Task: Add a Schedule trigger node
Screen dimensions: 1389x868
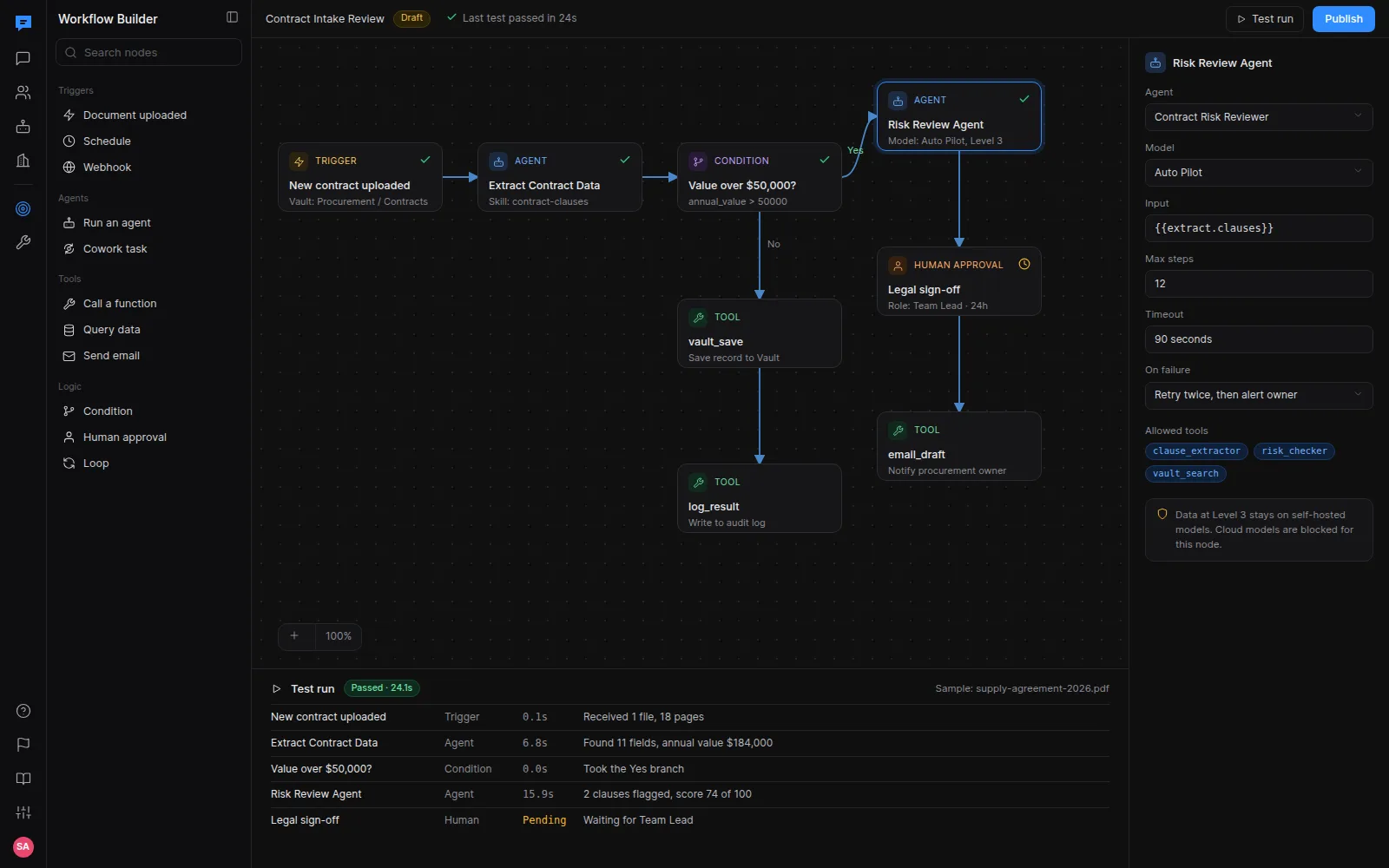Action: click(148, 141)
